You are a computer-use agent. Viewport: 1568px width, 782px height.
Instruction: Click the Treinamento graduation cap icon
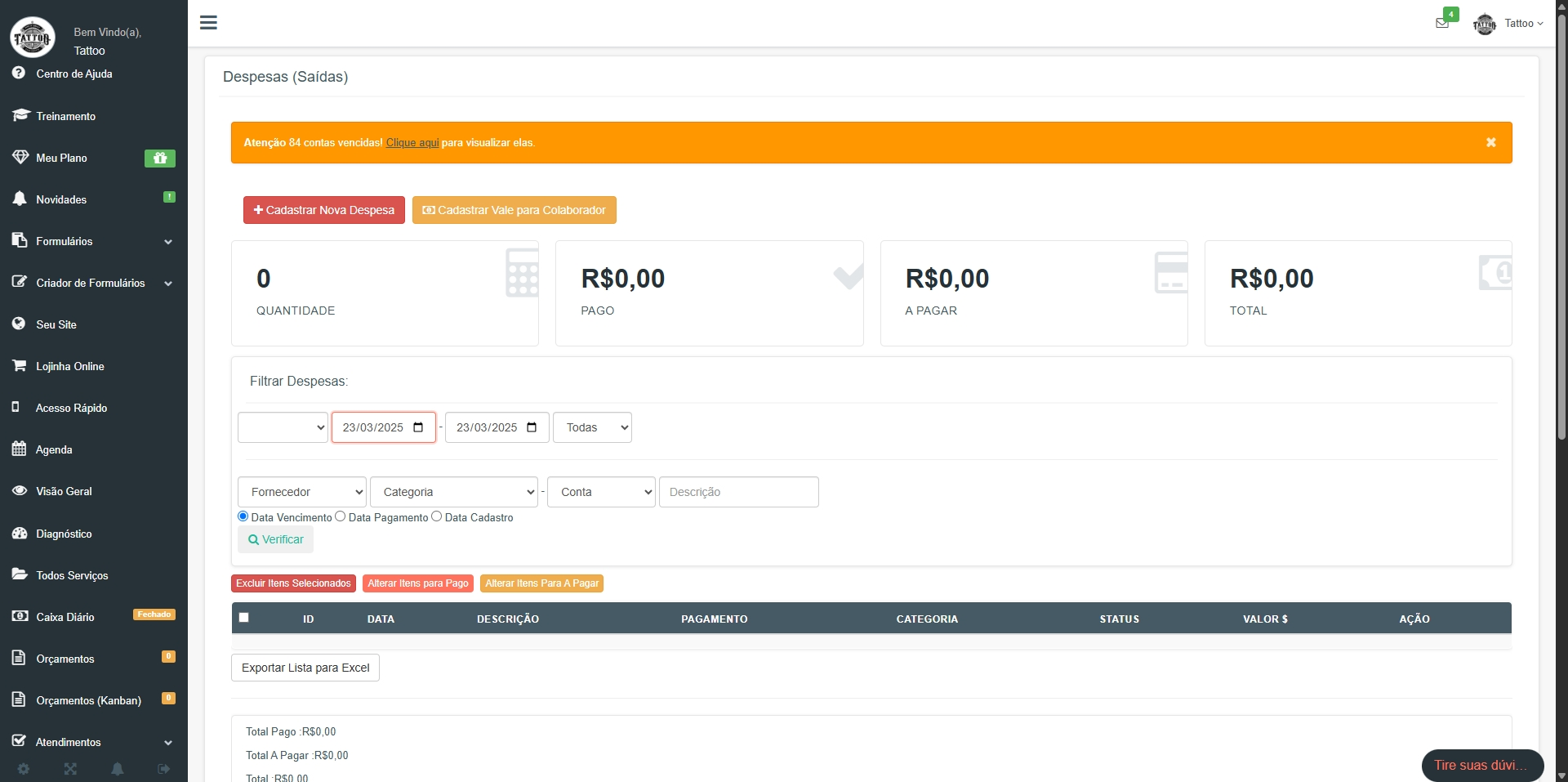tap(20, 115)
